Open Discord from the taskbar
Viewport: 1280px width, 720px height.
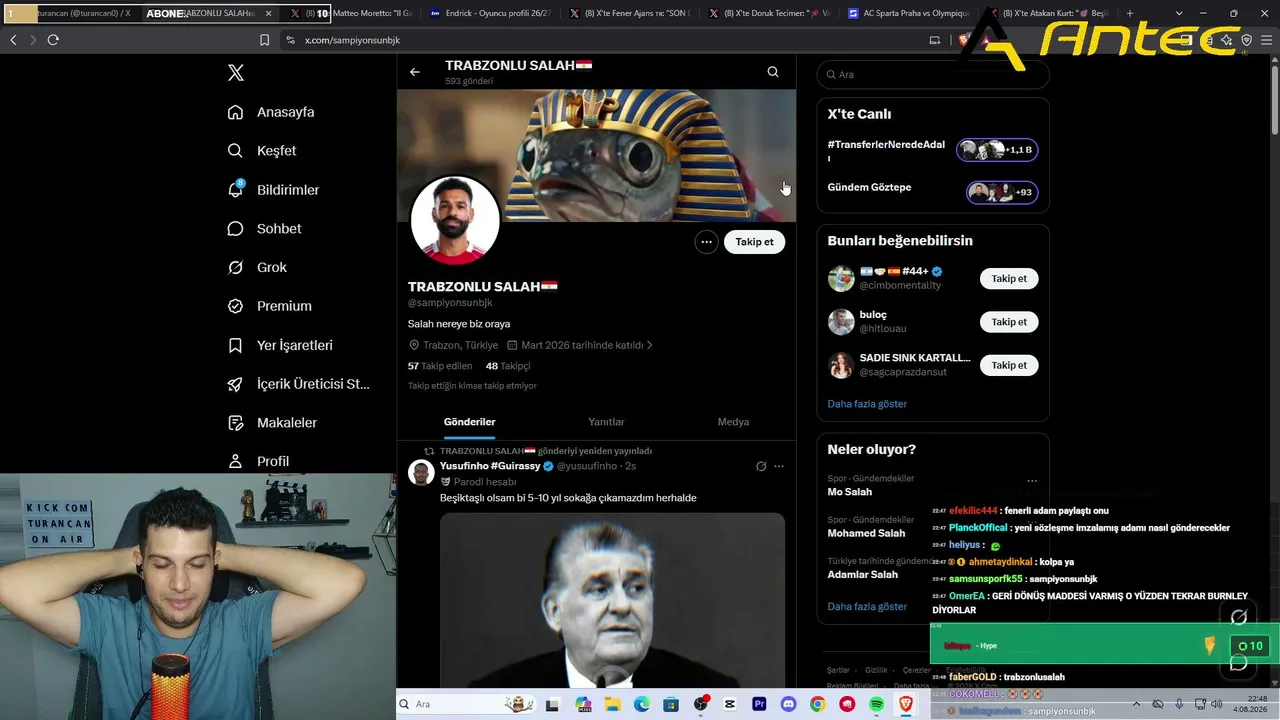(x=788, y=704)
